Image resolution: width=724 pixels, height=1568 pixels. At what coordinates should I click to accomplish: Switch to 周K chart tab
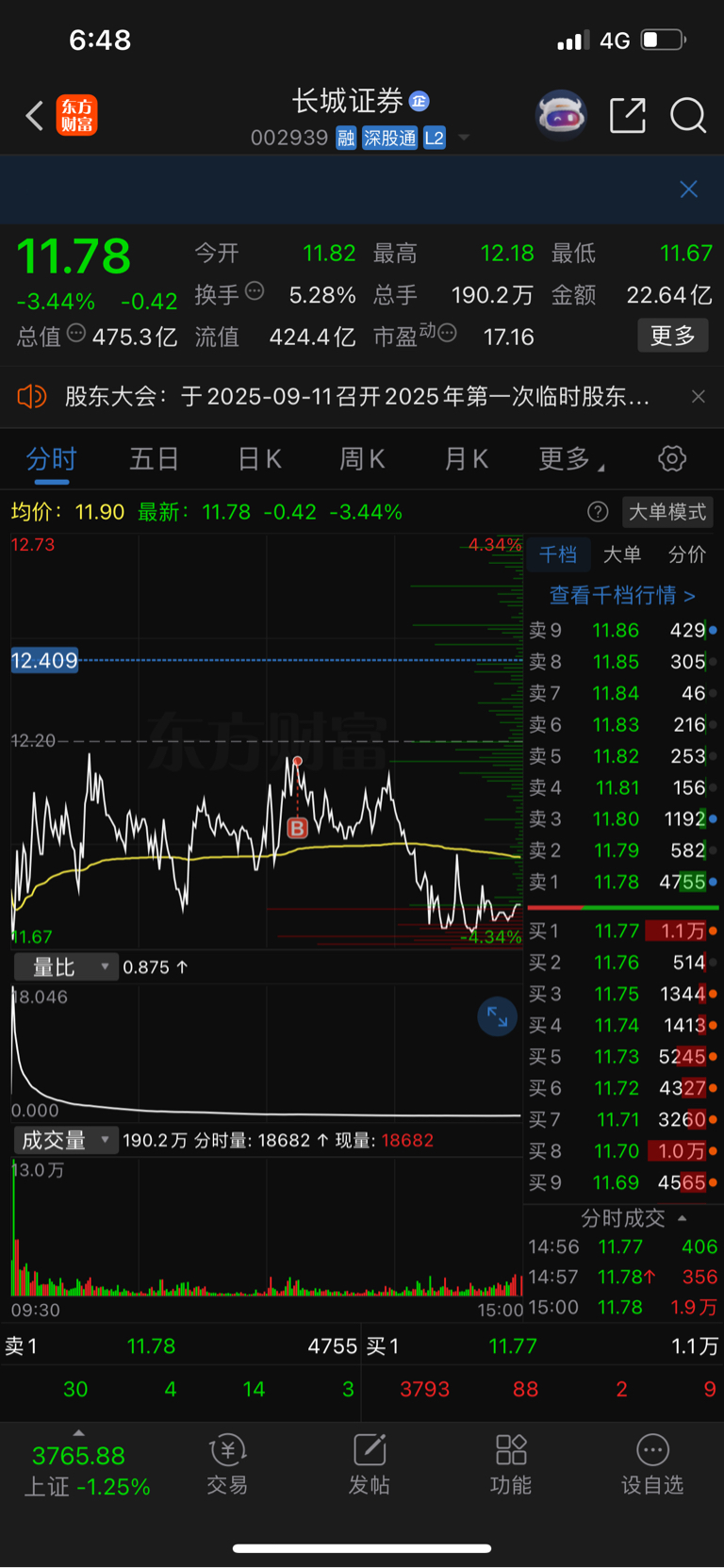(362, 459)
